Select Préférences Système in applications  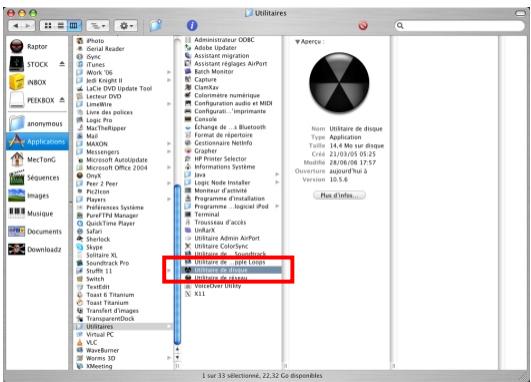(x=115, y=208)
